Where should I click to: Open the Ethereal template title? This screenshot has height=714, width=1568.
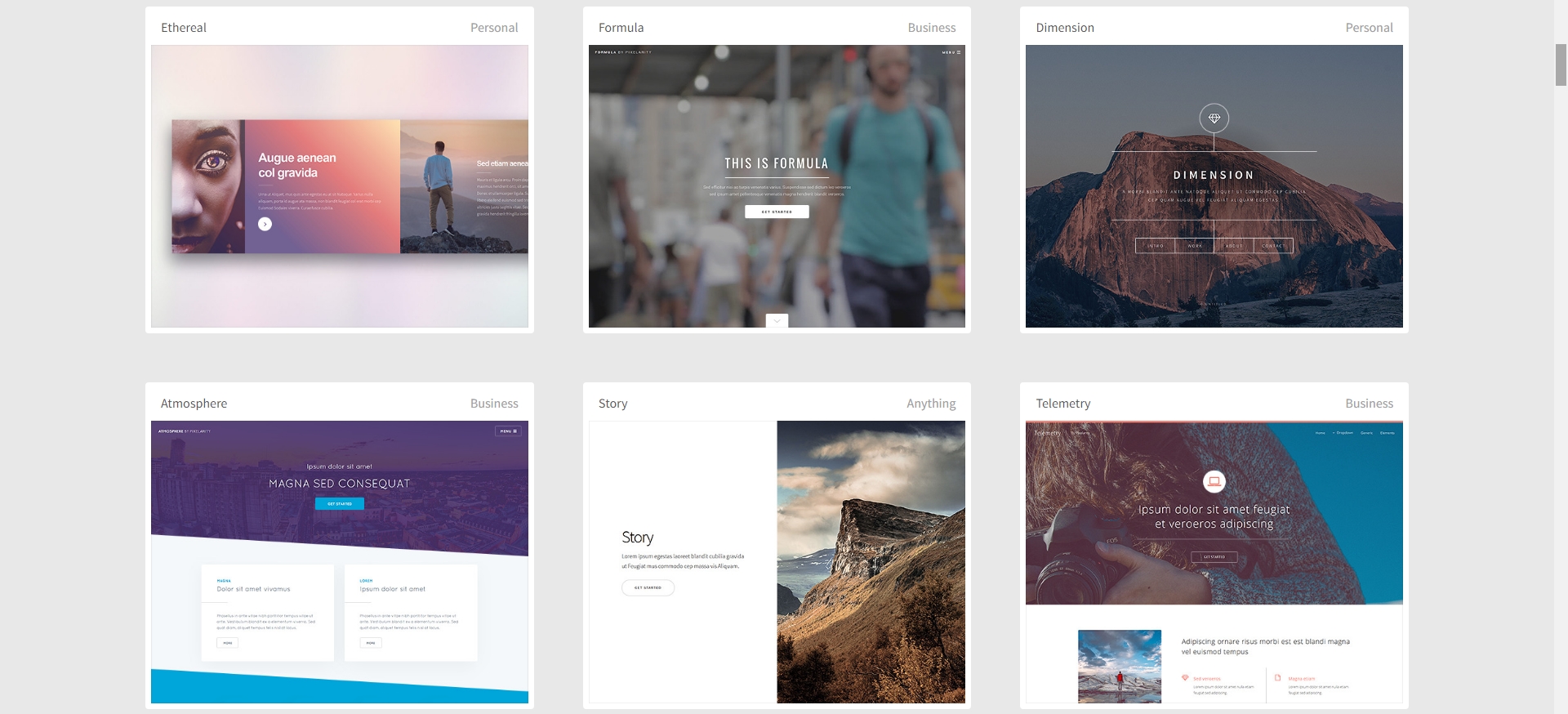[184, 28]
